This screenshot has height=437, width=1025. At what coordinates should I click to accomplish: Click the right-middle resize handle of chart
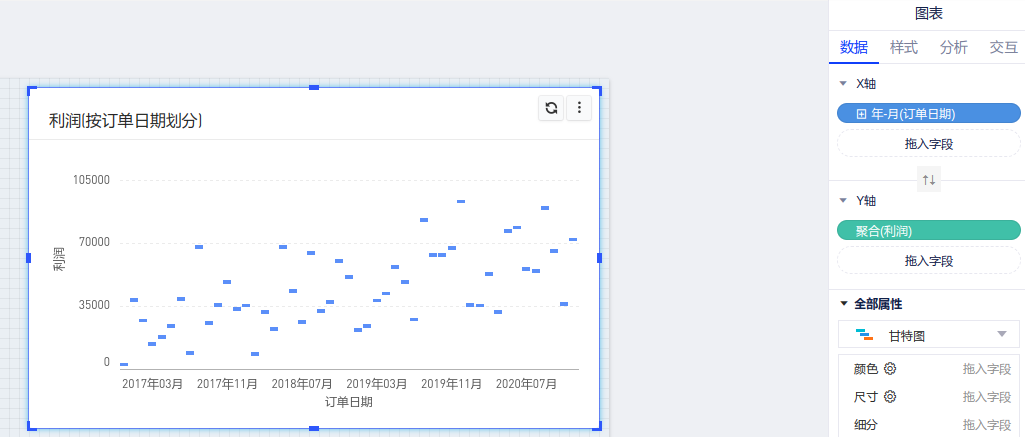tap(600, 258)
